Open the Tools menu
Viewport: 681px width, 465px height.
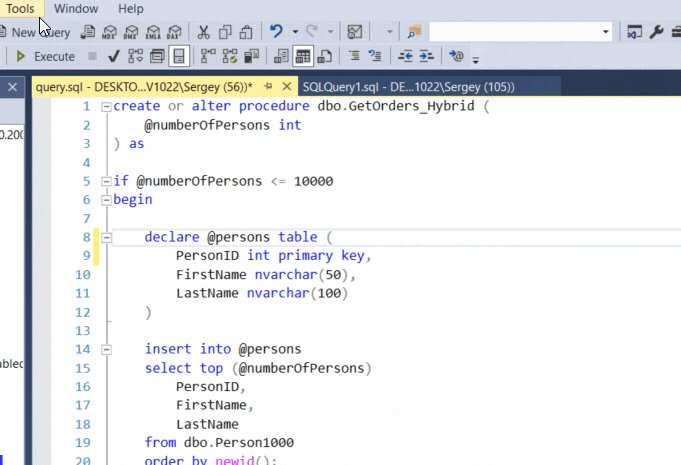(20, 8)
